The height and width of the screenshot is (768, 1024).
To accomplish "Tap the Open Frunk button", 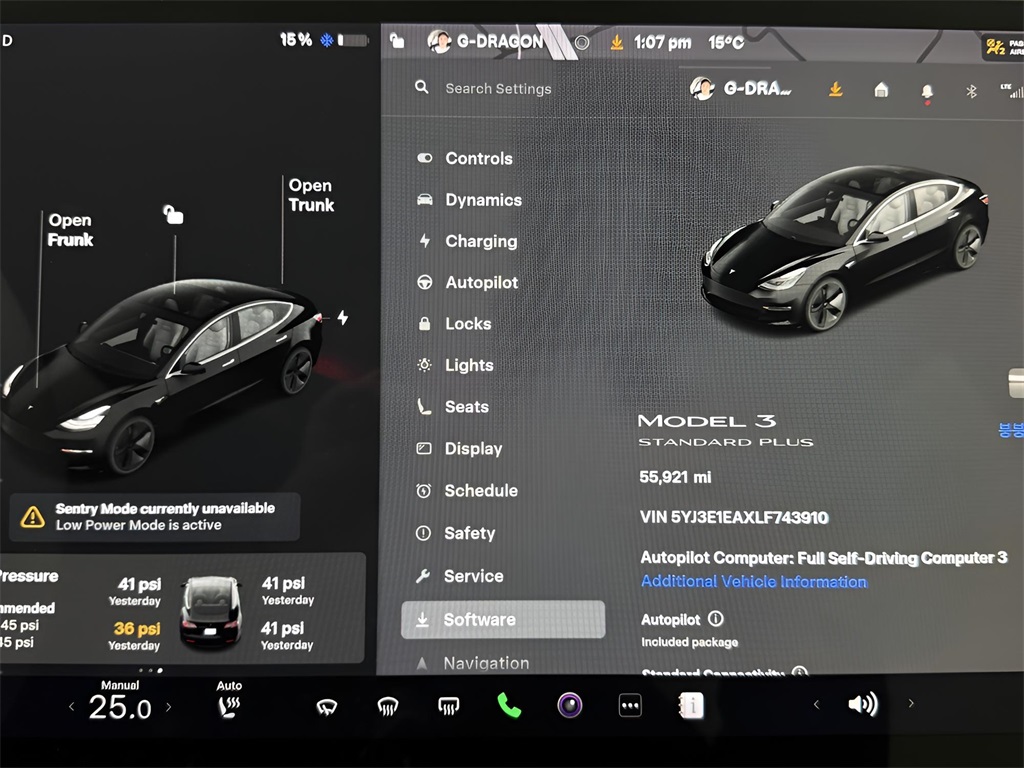I will click(70, 230).
